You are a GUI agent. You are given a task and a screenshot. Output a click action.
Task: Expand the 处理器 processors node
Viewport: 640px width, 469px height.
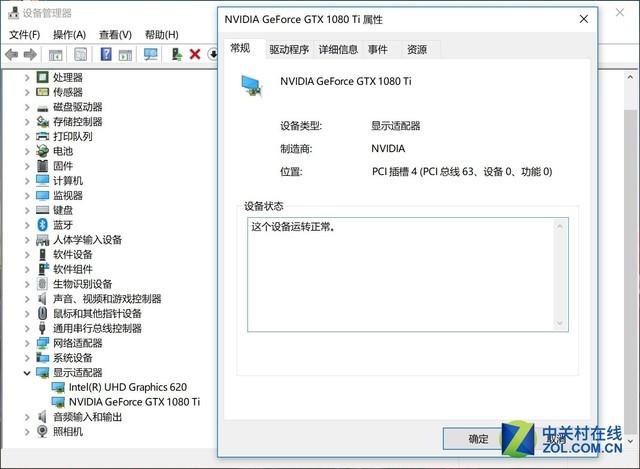[27, 77]
